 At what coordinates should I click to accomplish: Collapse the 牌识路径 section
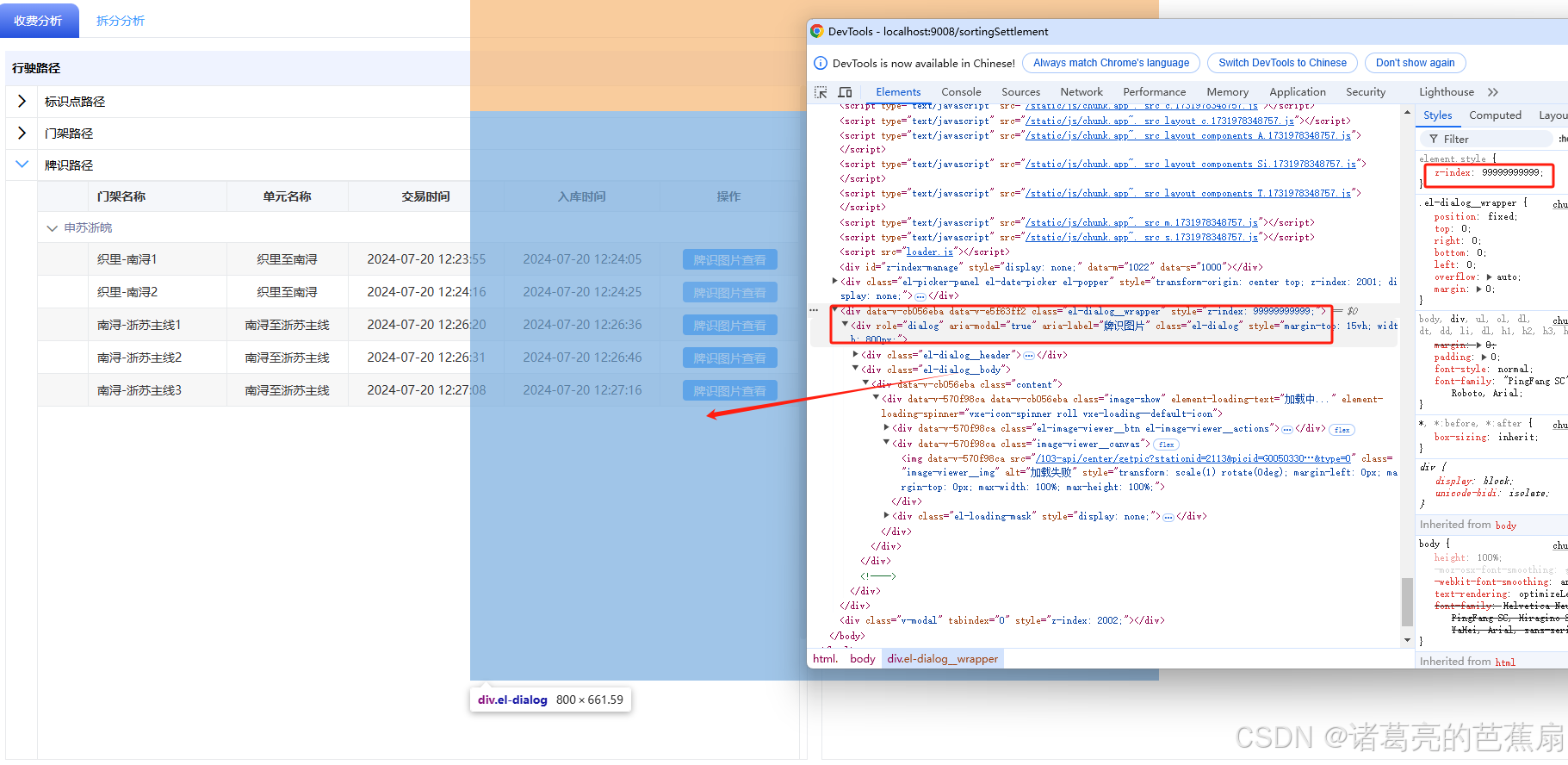click(22, 165)
